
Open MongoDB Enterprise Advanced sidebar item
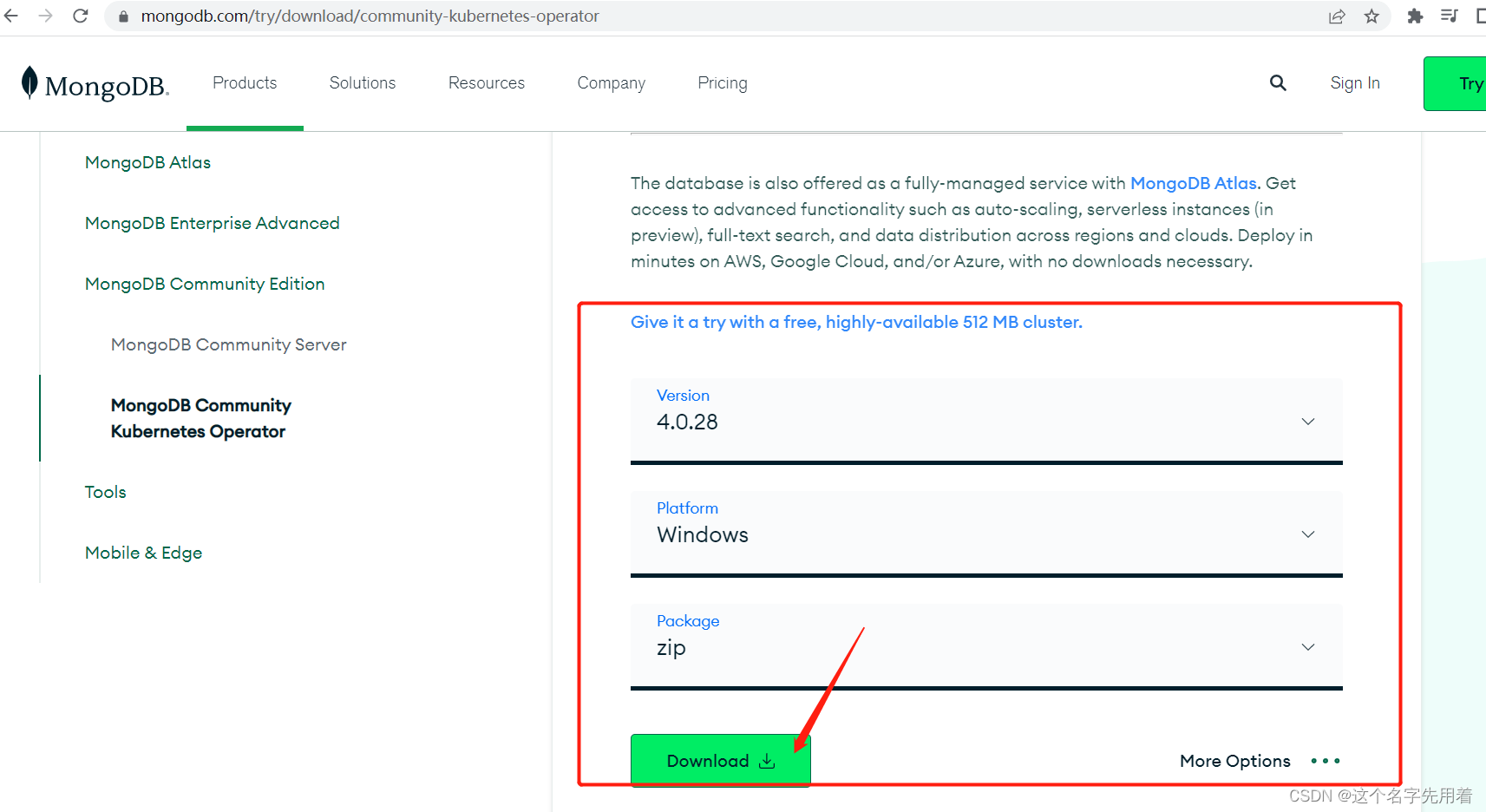tap(213, 223)
